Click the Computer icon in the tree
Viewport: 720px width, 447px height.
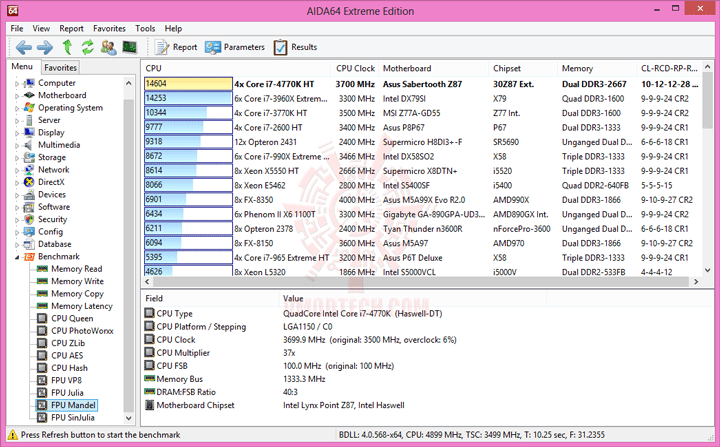29,83
